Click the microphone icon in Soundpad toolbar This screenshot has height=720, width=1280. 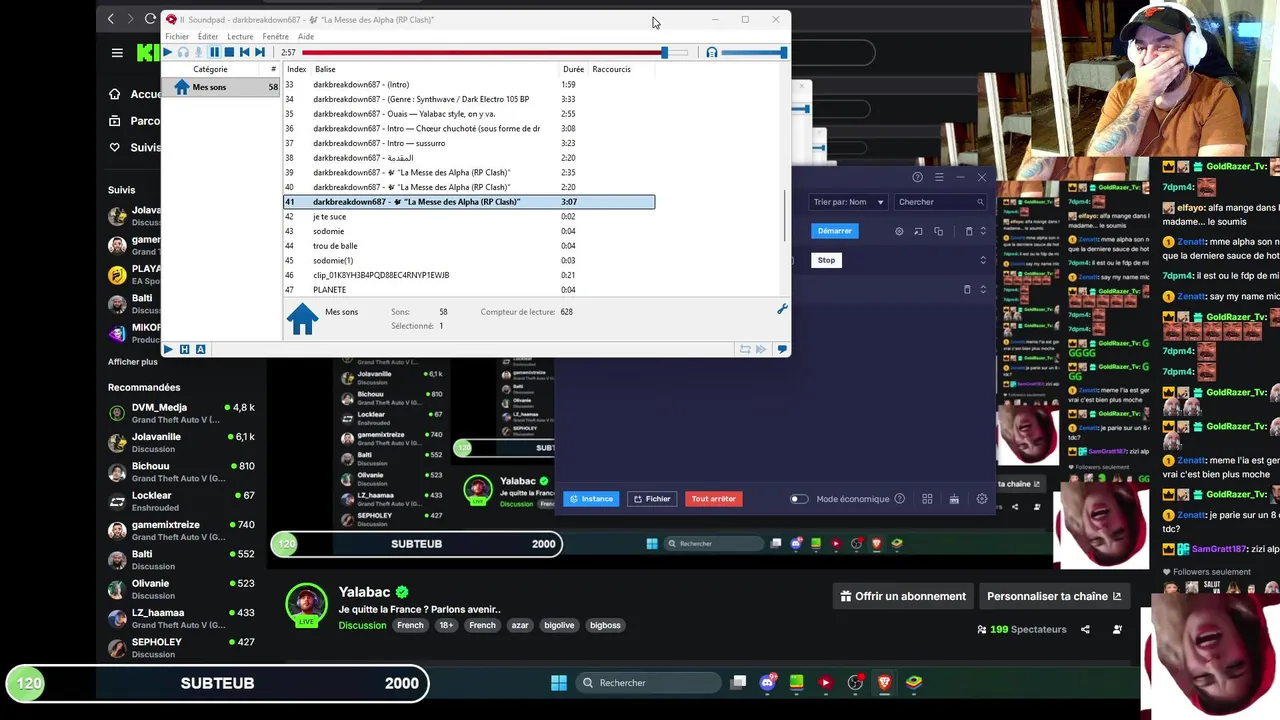click(x=198, y=52)
